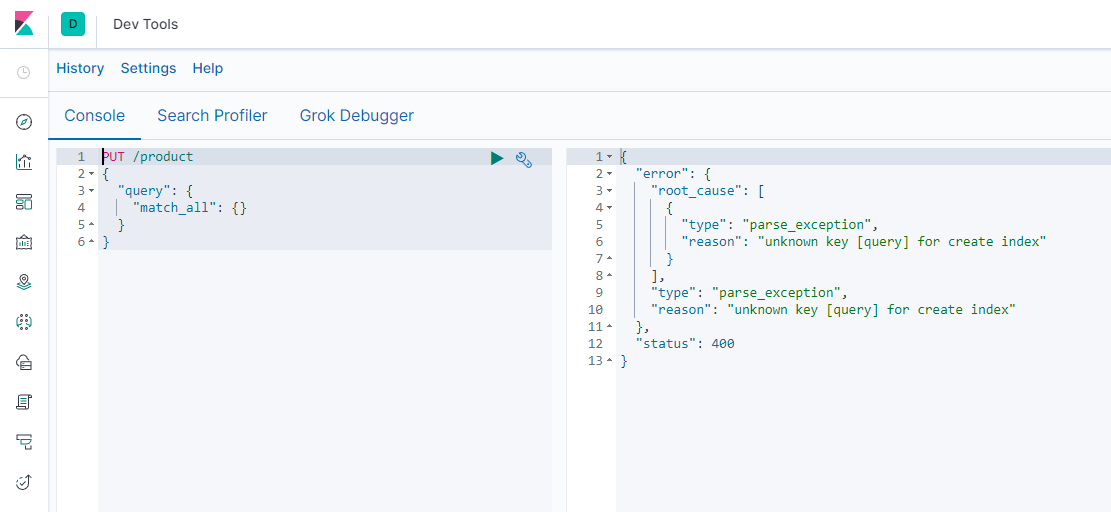This screenshot has width=1111, height=512.
Task: Click fold end arrow at response line 11
Action: click(609, 327)
